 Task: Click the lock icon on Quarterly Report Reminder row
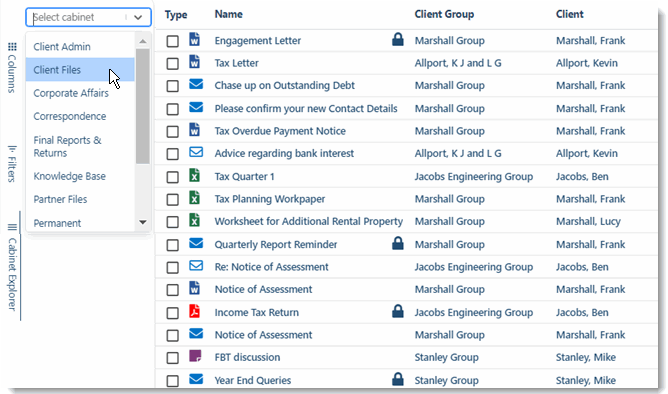(x=398, y=243)
